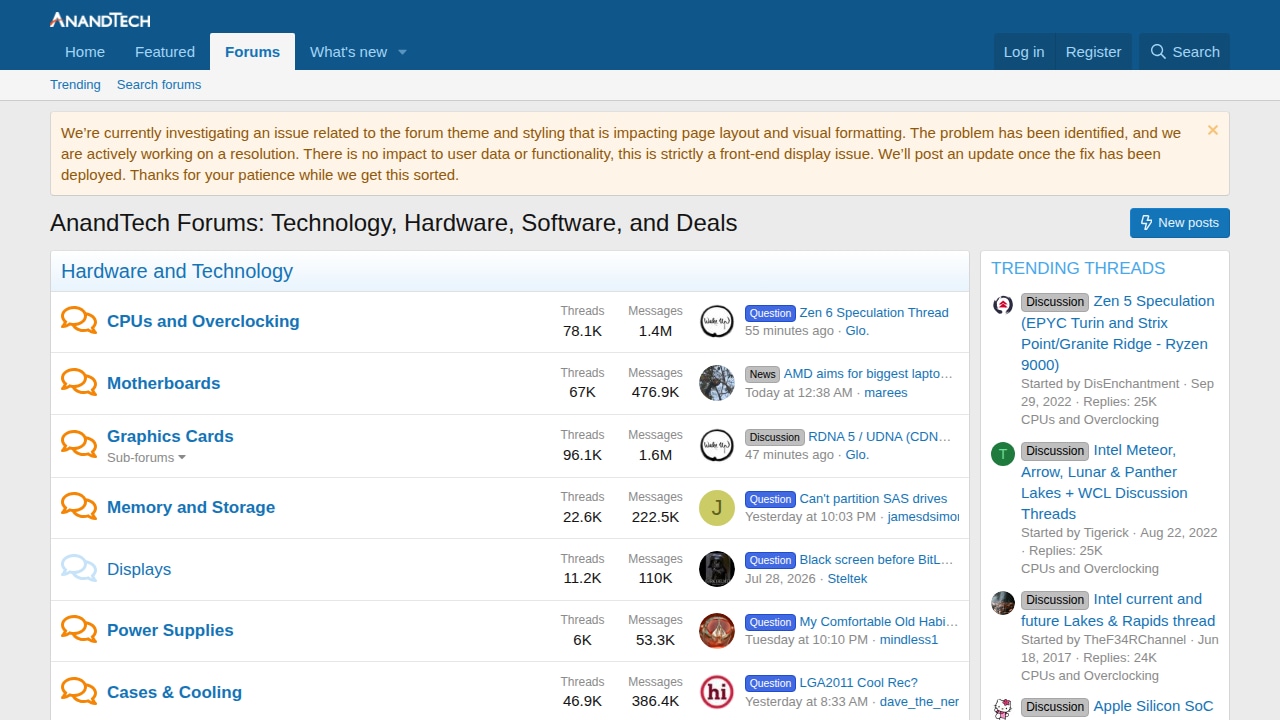The height and width of the screenshot is (720, 1280).
Task: Expand Graphics Cards Sub-forums list
Action: click(146, 458)
